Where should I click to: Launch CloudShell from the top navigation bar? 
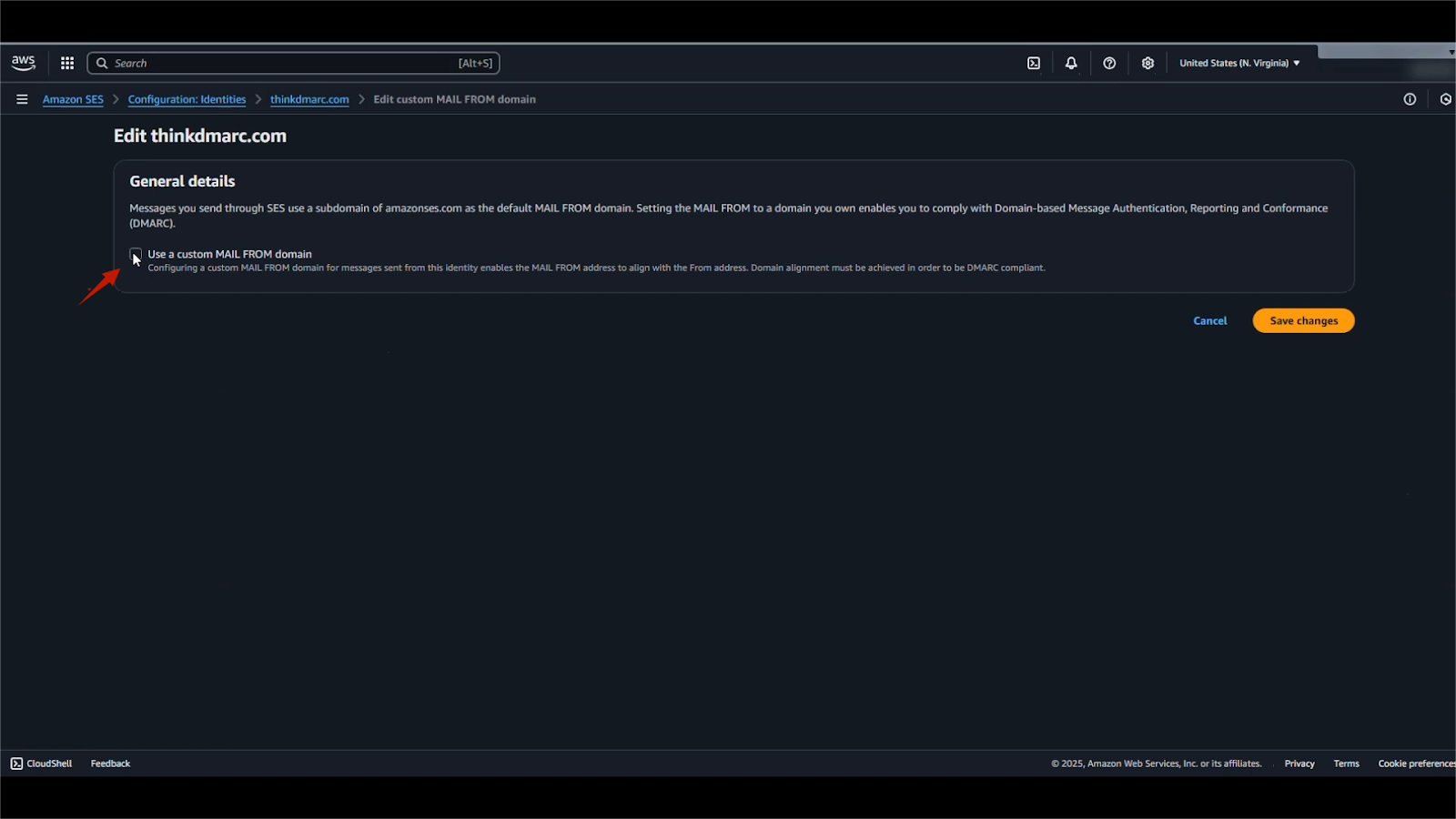point(1034,63)
